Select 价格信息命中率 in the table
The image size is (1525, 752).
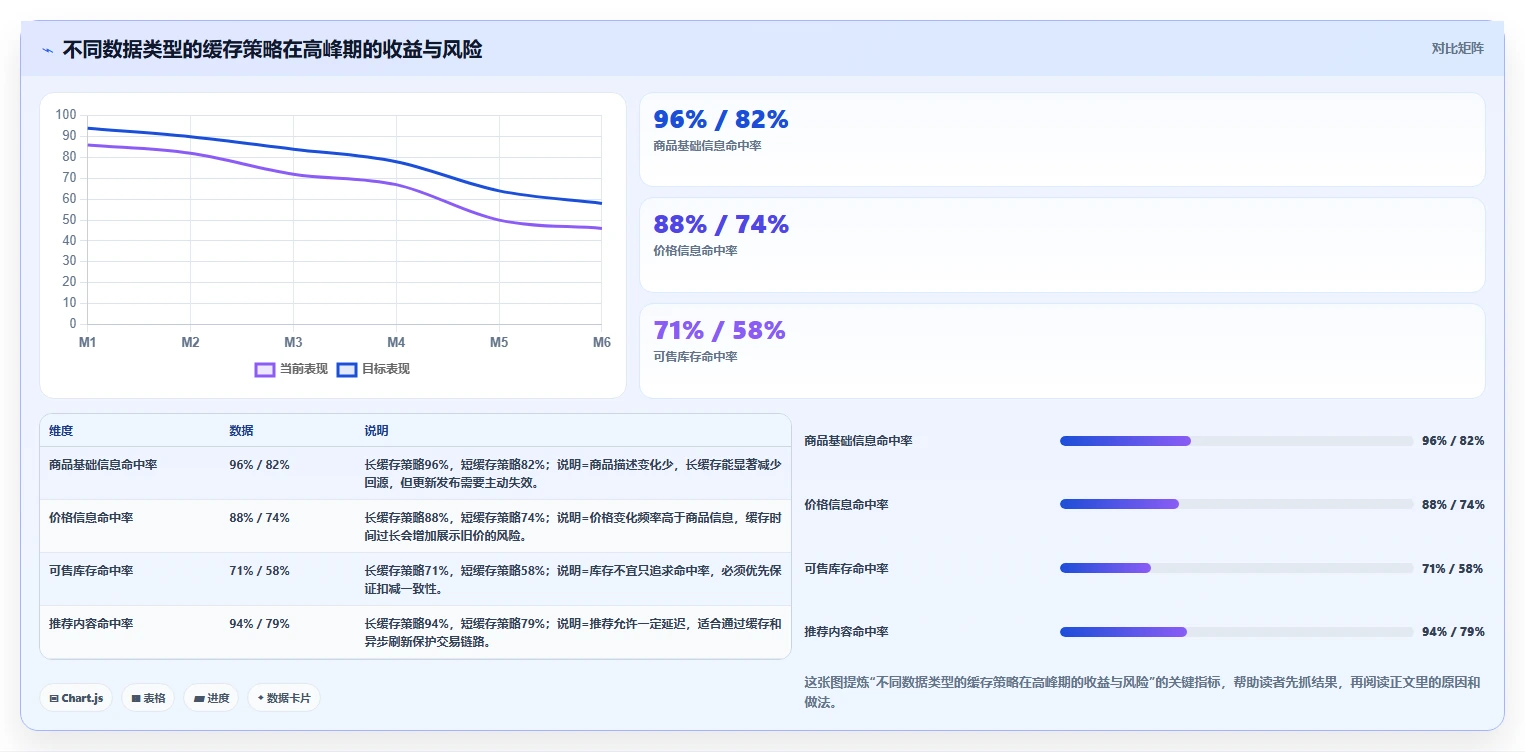tap(91, 518)
